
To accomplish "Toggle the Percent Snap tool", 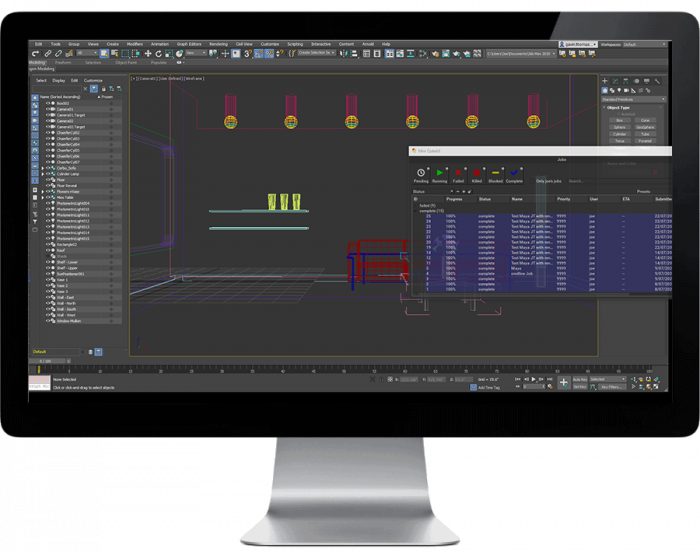I will click(269, 54).
